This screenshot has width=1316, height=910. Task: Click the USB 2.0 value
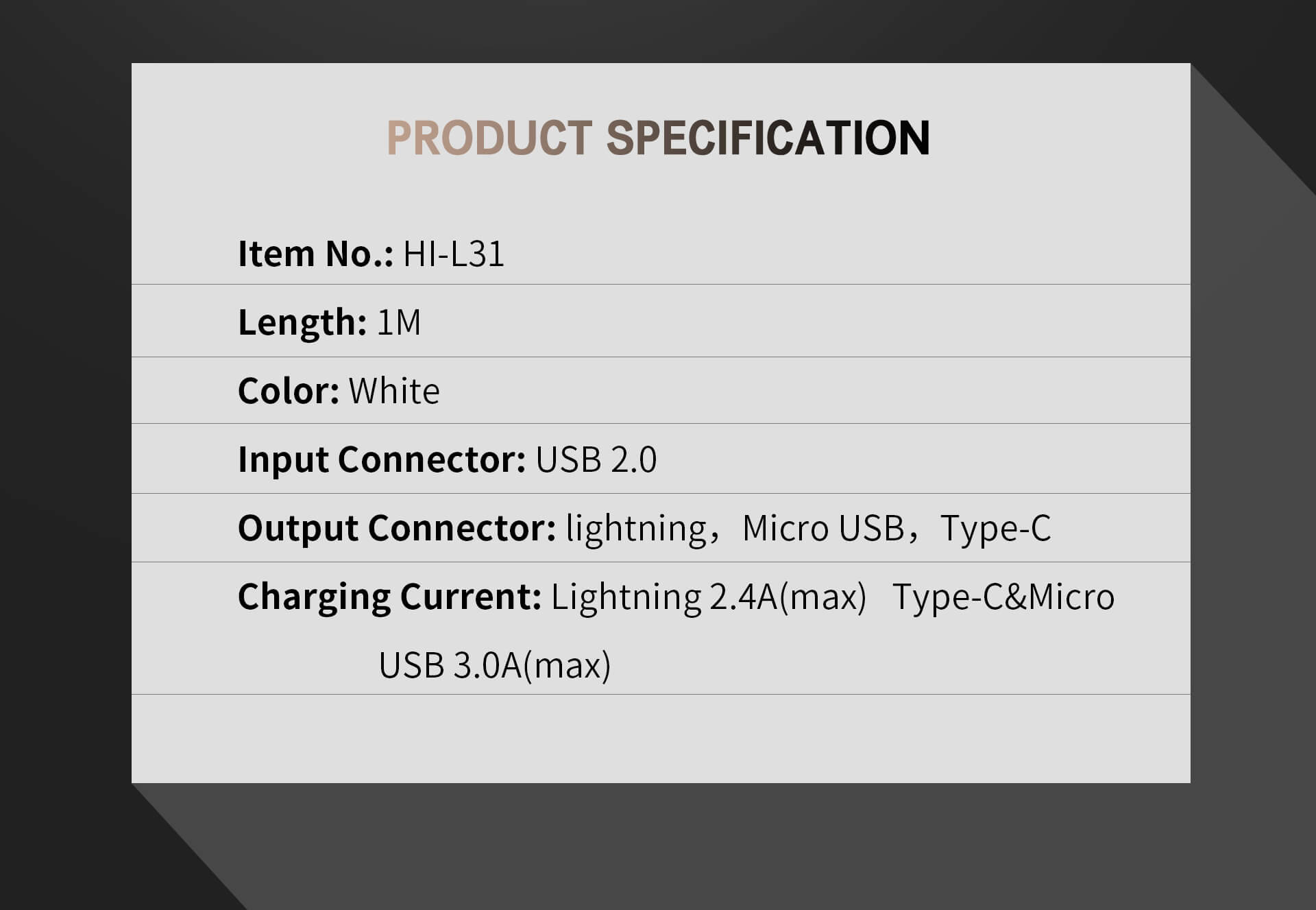596,459
